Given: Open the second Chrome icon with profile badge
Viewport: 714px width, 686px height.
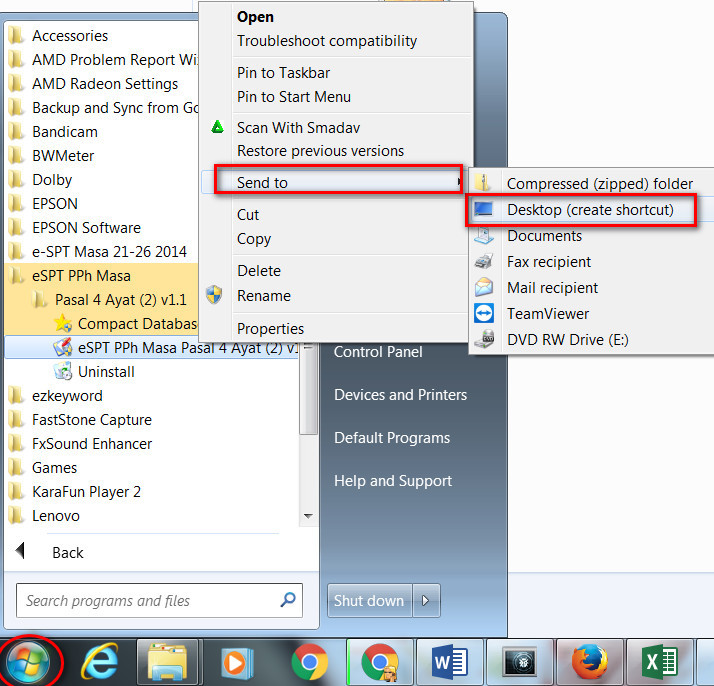Looking at the screenshot, I should pyautogui.click(x=380, y=662).
